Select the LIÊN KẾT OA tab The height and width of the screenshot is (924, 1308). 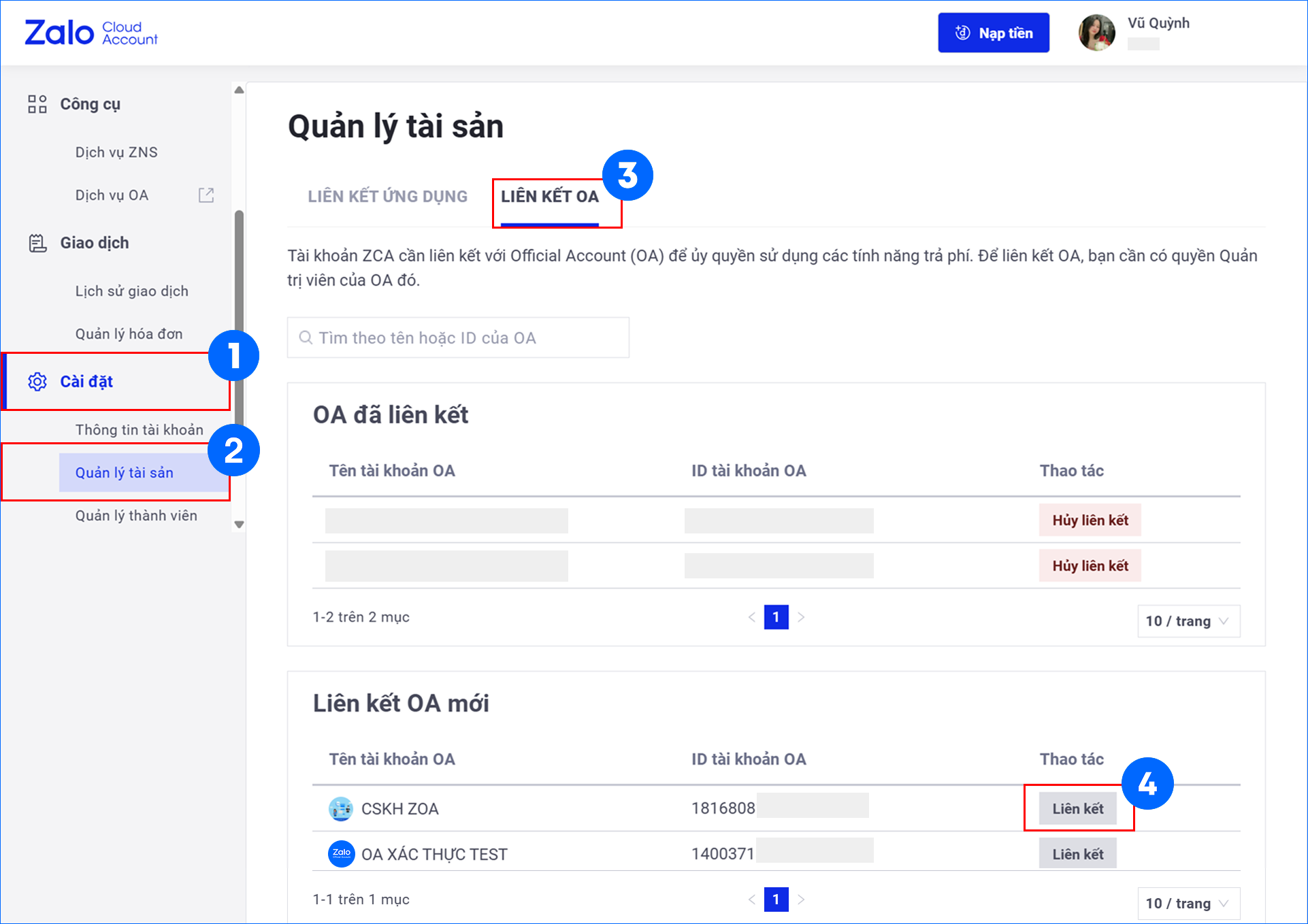click(550, 197)
